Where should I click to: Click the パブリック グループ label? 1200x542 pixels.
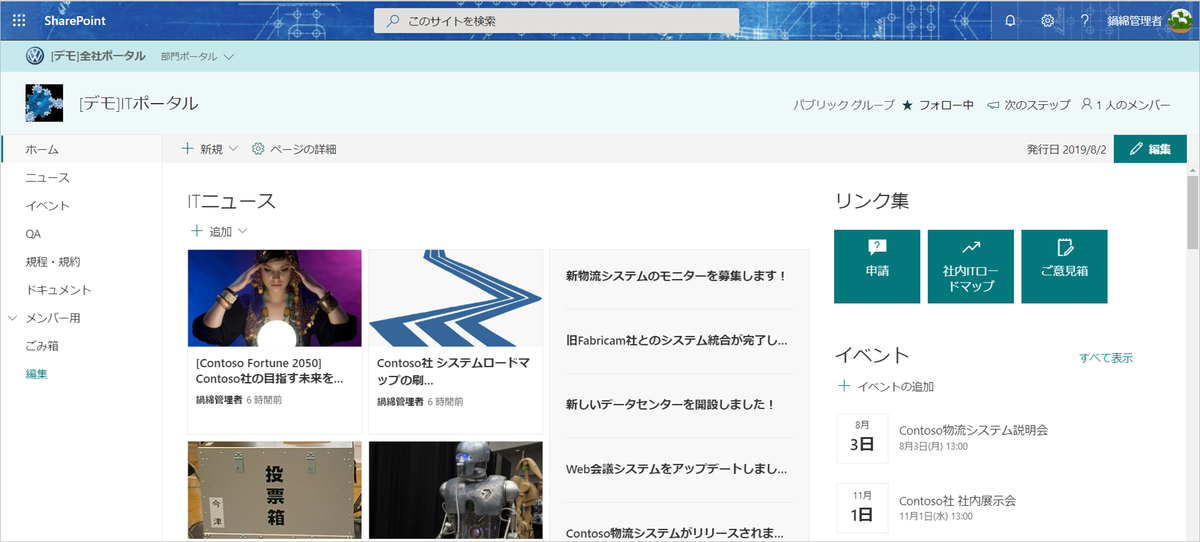844,104
